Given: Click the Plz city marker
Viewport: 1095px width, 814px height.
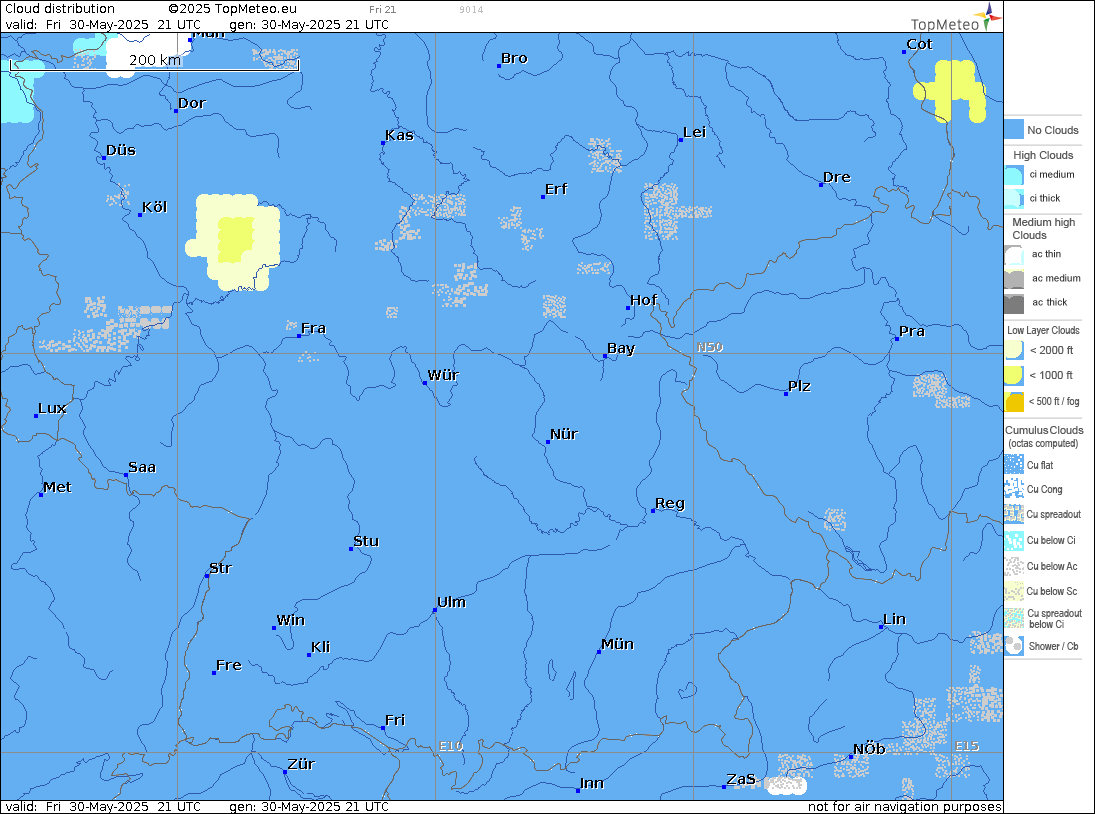Looking at the screenshot, I should [x=786, y=394].
